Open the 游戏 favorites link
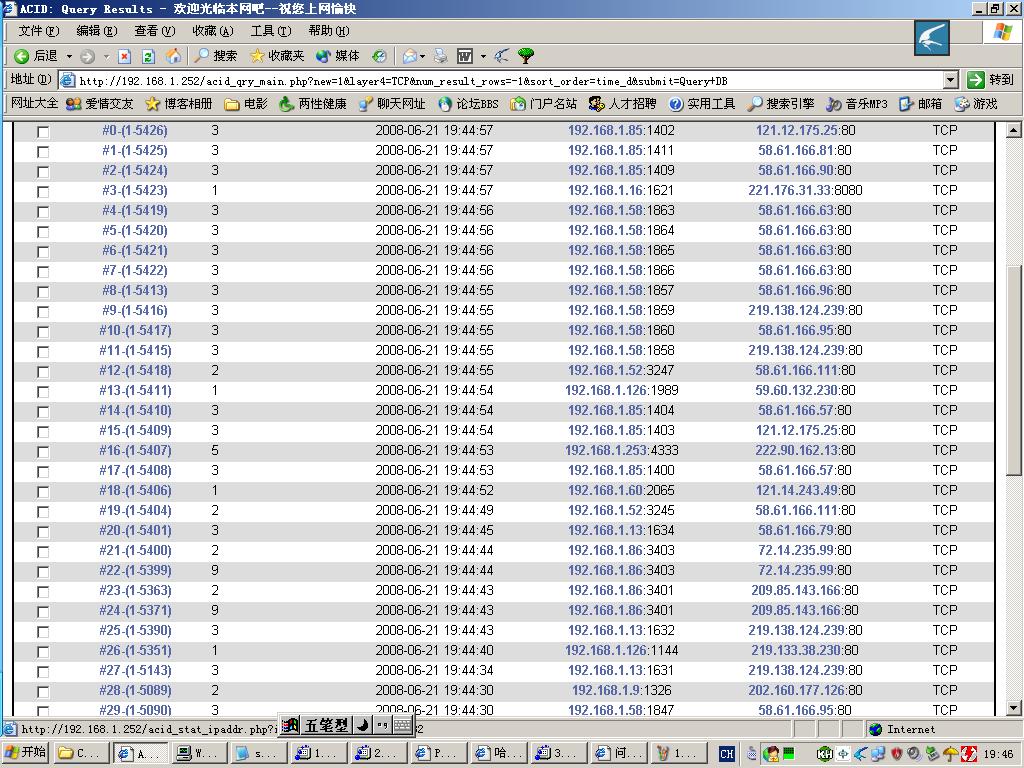Screen dimensions: 1024x768 coord(976,104)
